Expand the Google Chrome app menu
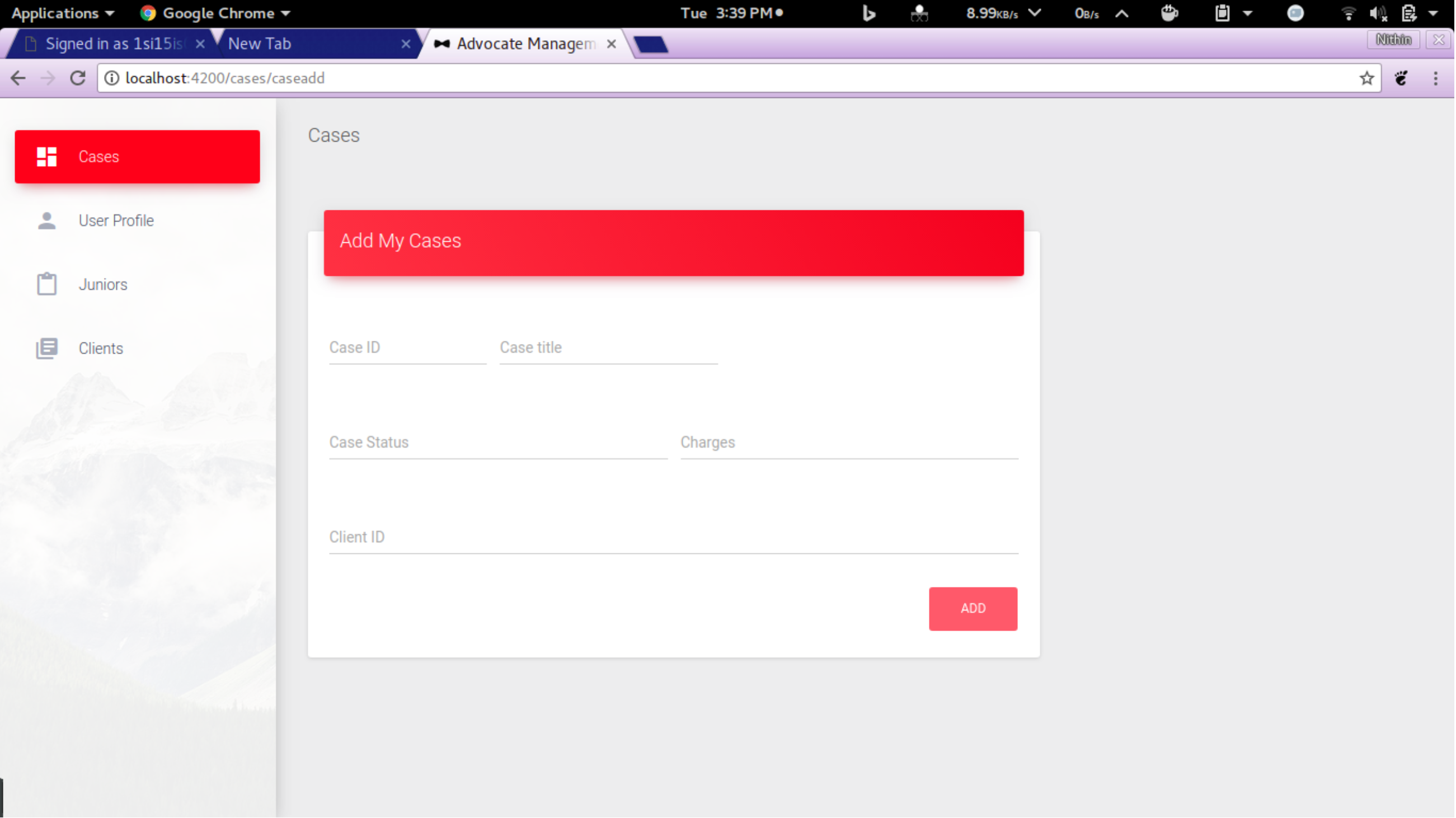 (215, 13)
